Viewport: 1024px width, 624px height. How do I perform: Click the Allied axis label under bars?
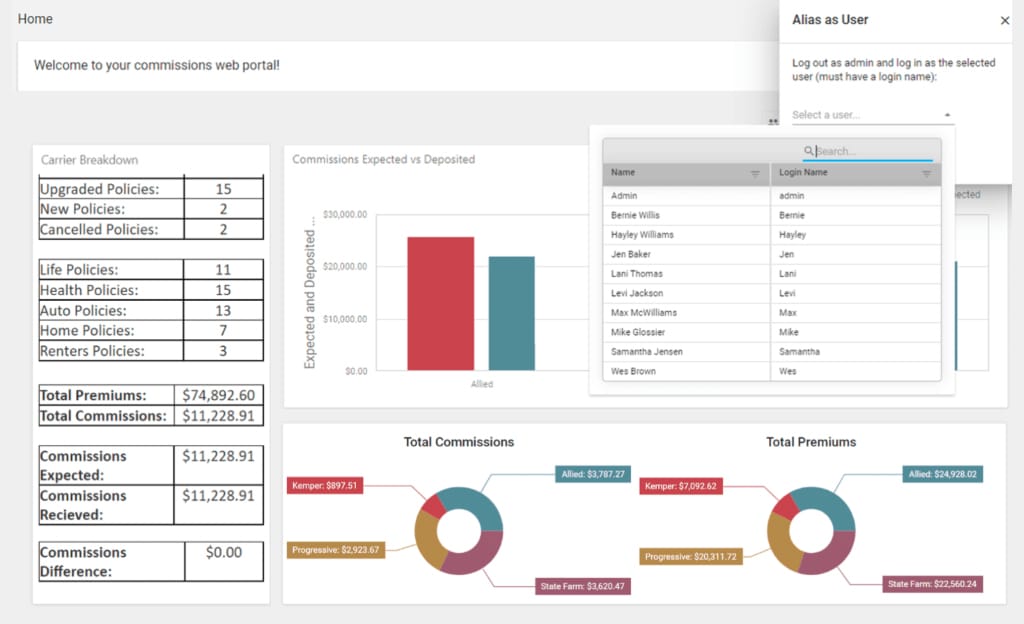coord(482,384)
